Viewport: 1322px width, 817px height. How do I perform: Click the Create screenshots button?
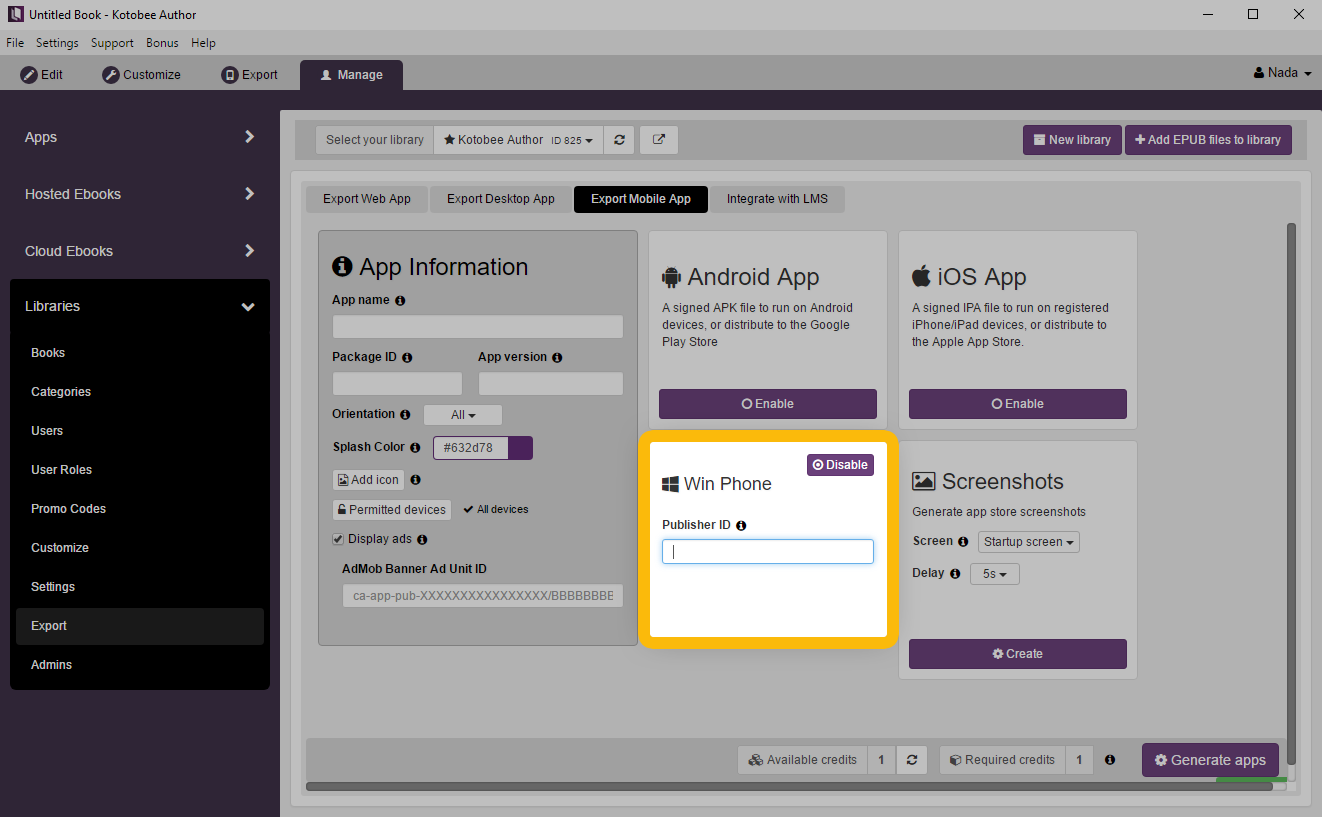pos(1018,654)
